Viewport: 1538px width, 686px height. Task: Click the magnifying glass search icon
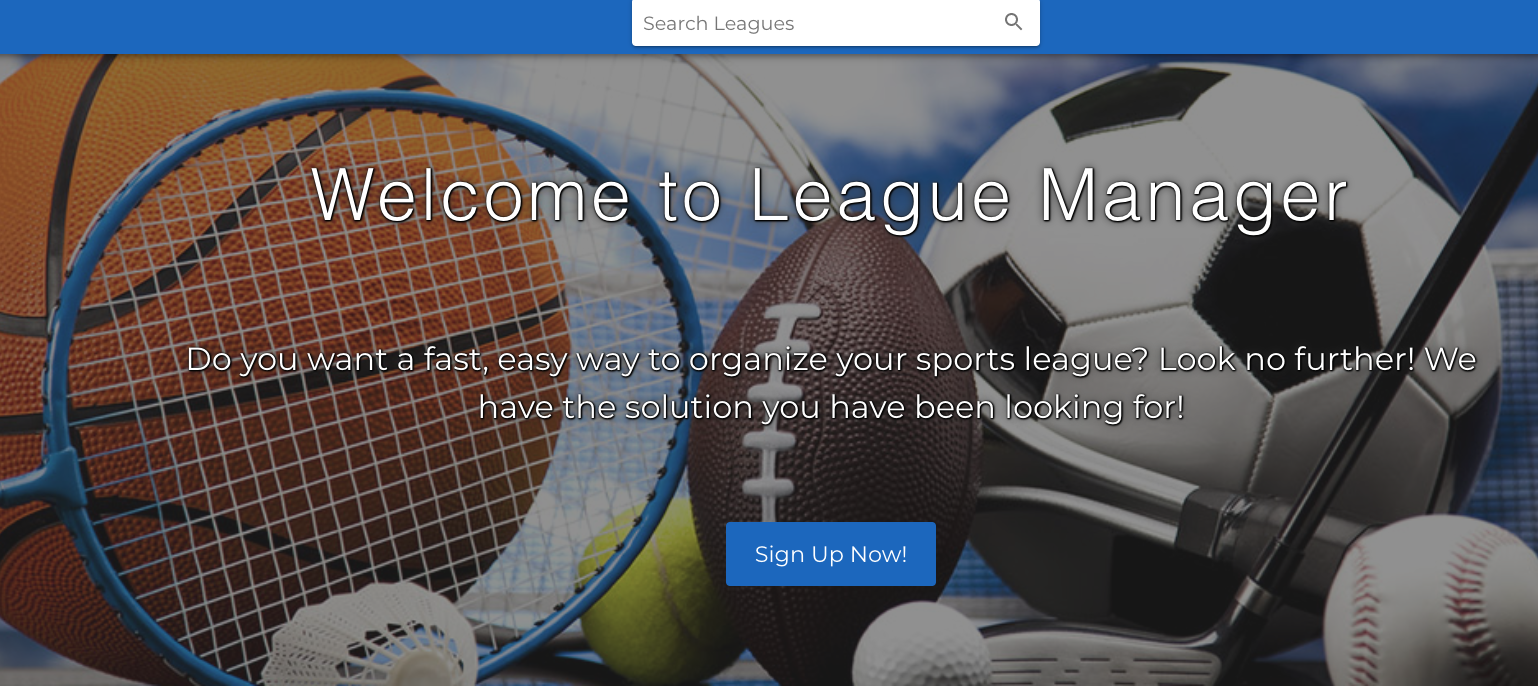pos(1013,22)
